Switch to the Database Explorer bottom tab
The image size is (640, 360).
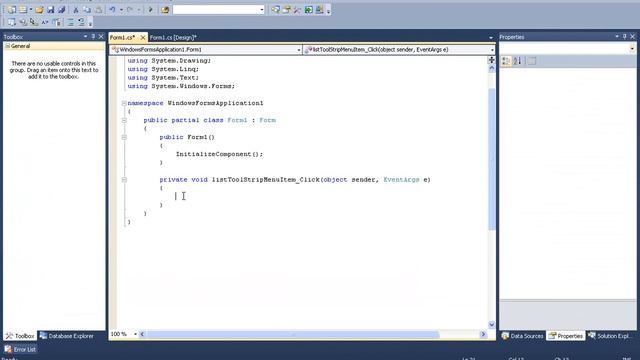coord(67,336)
